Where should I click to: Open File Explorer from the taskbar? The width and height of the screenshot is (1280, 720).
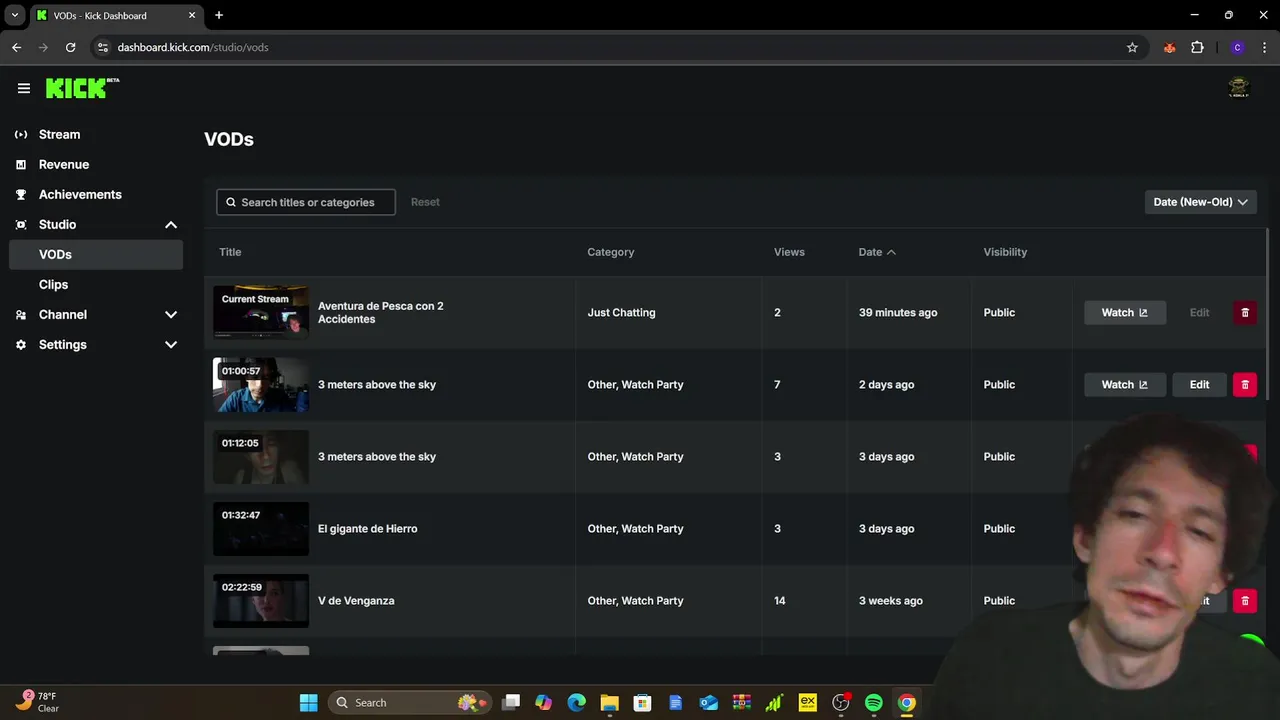609,702
